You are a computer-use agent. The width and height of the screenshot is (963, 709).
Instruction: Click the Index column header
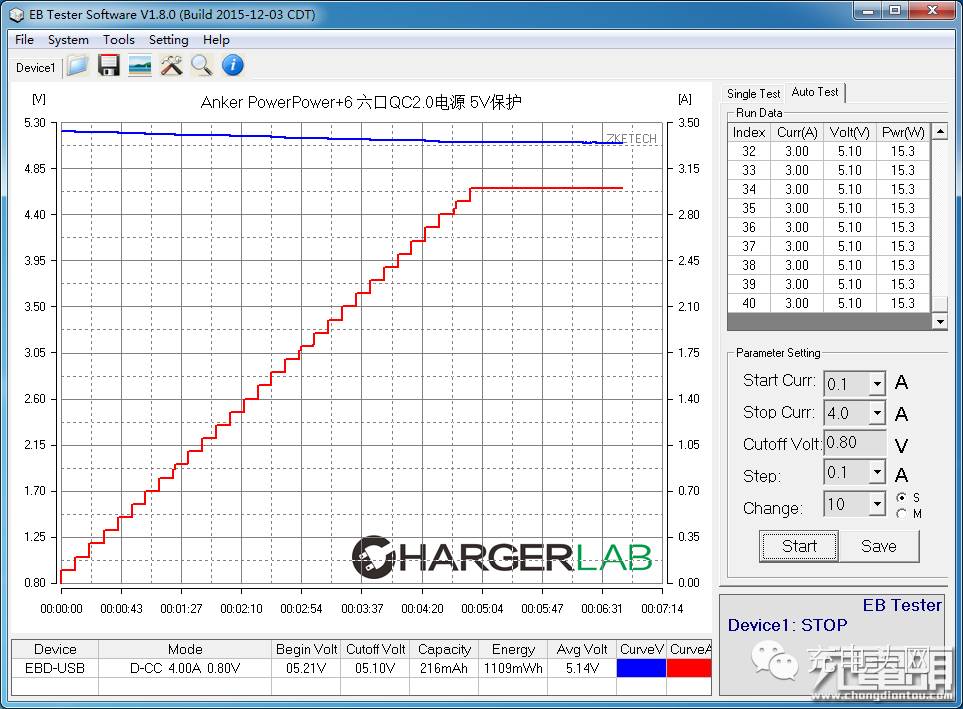[749, 133]
